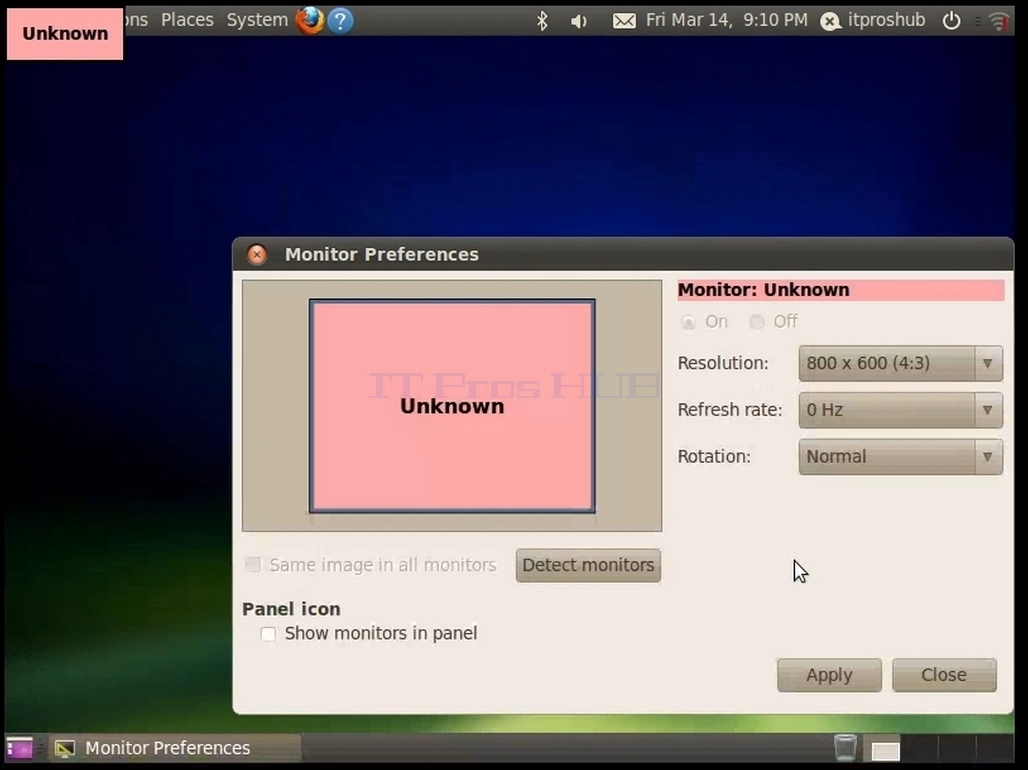Click the Detect monitors button
The height and width of the screenshot is (770, 1028).
[588, 565]
